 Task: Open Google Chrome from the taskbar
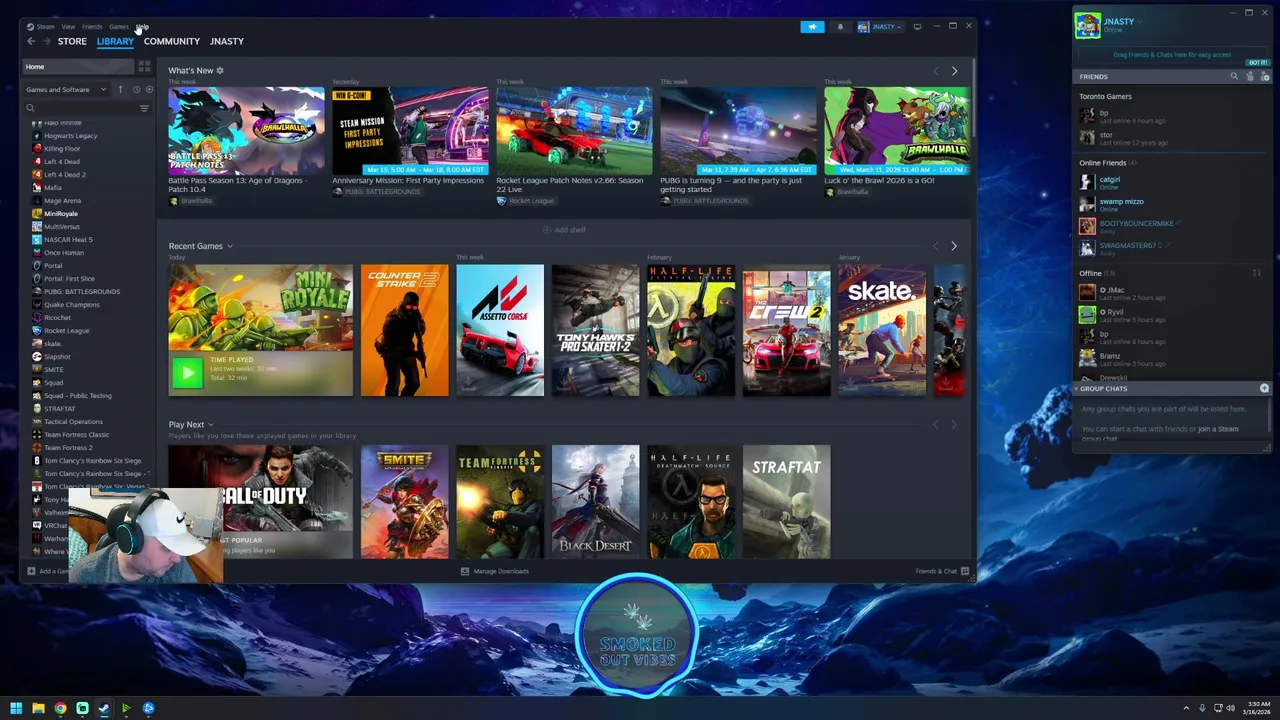click(60, 708)
